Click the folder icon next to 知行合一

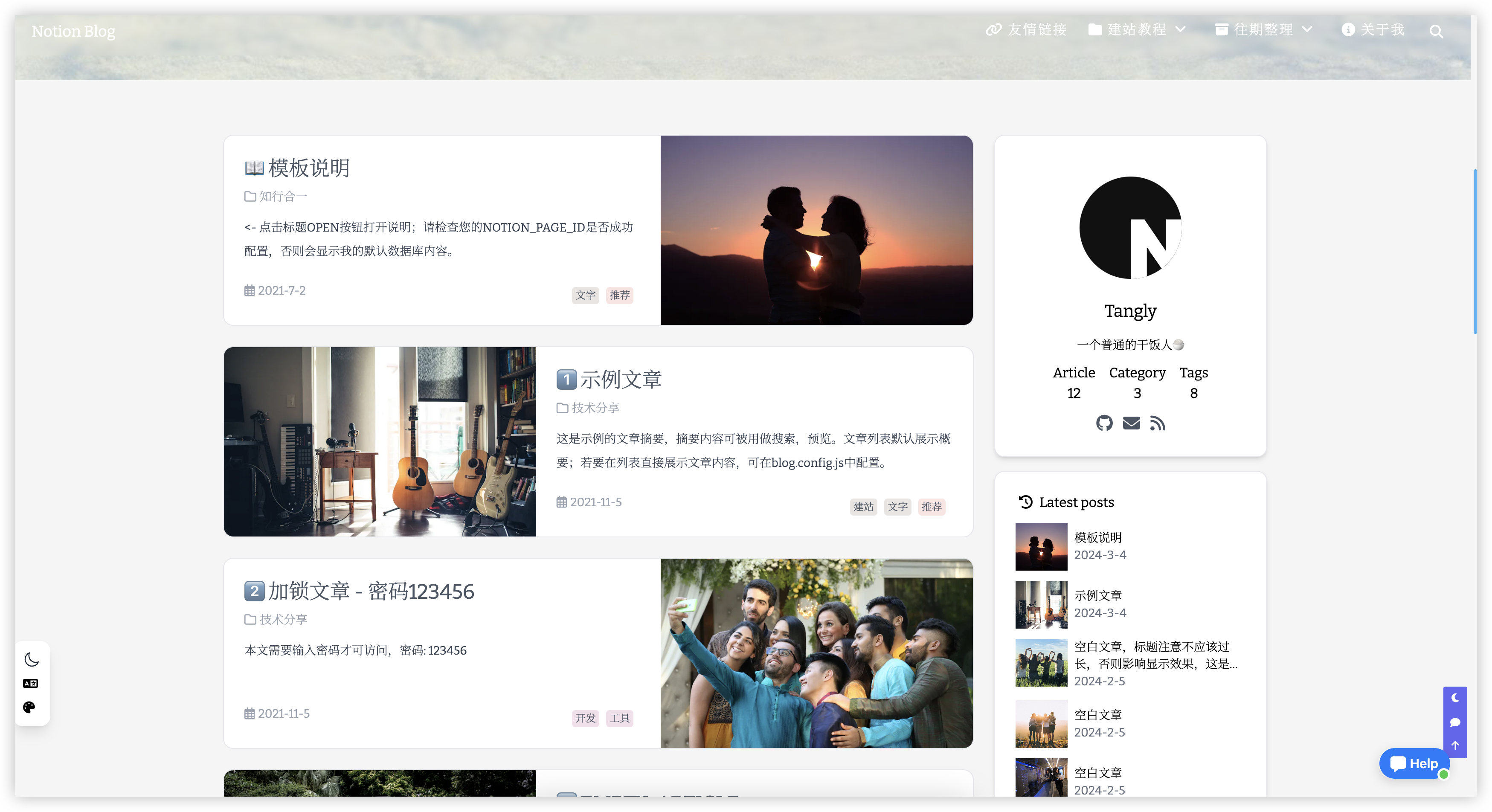[x=250, y=196]
